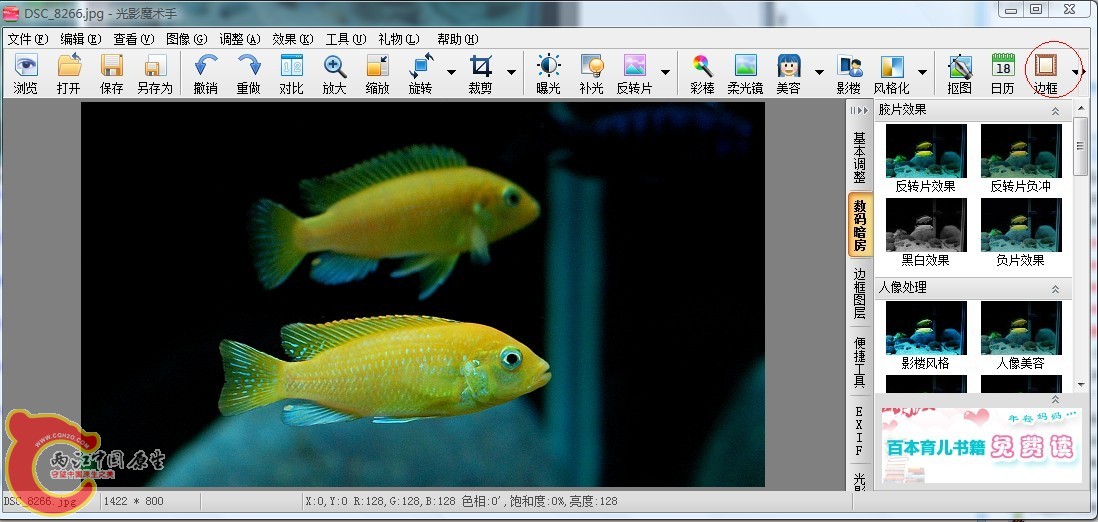Viewport: 1098px width, 522px height.
Task: Redo action with 重做
Action: 249,74
